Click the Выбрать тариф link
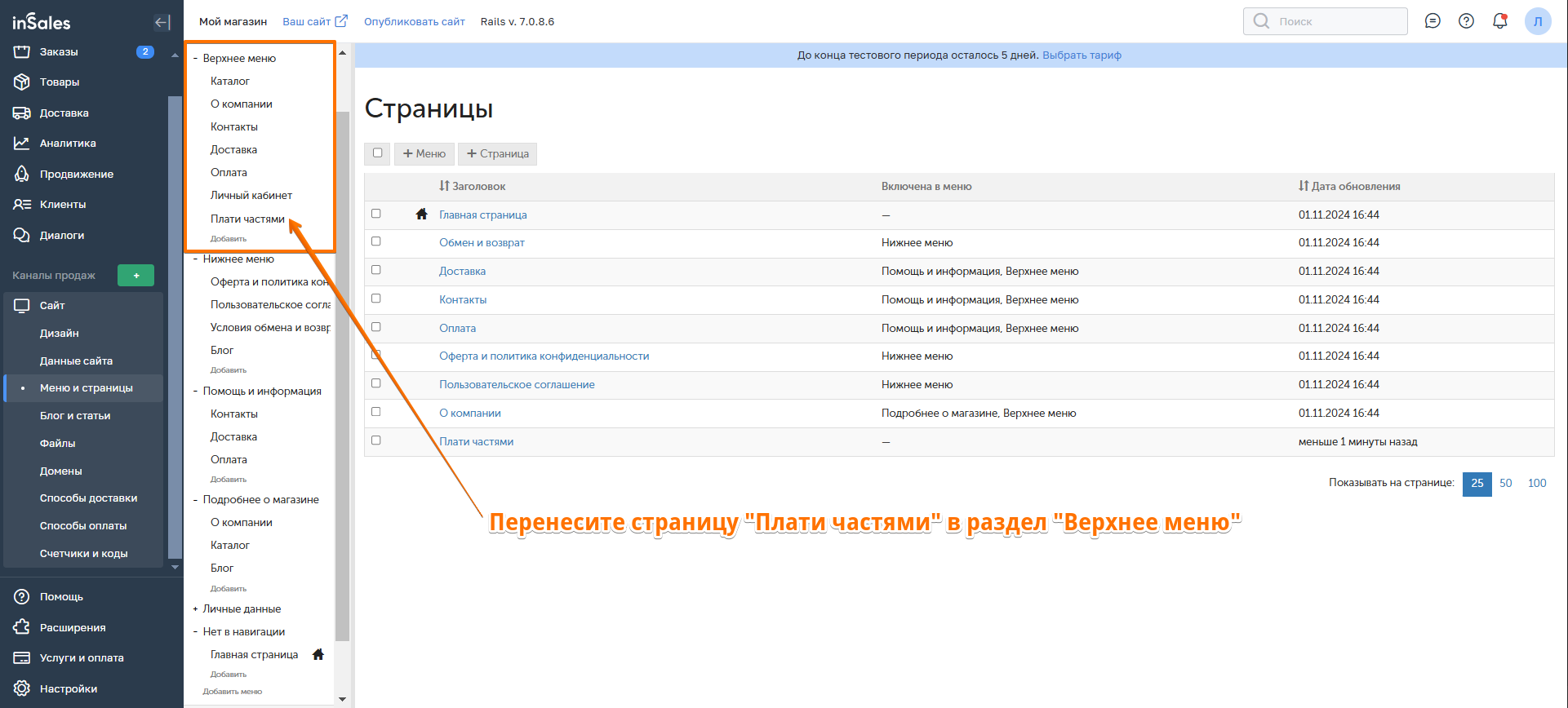The image size is (1568, 708). point(1082,55)
